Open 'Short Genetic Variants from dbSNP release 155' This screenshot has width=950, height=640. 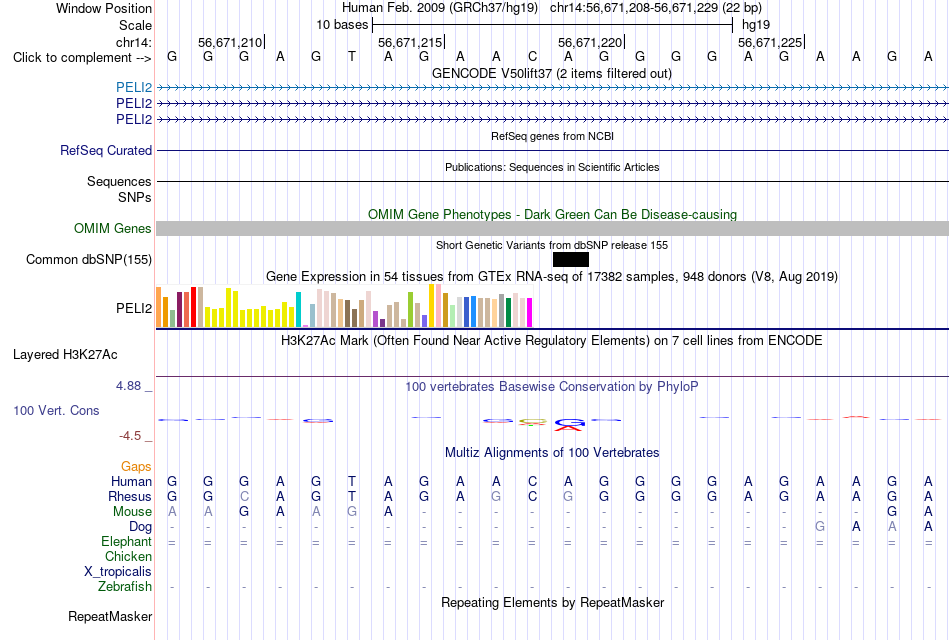[552, 245]
